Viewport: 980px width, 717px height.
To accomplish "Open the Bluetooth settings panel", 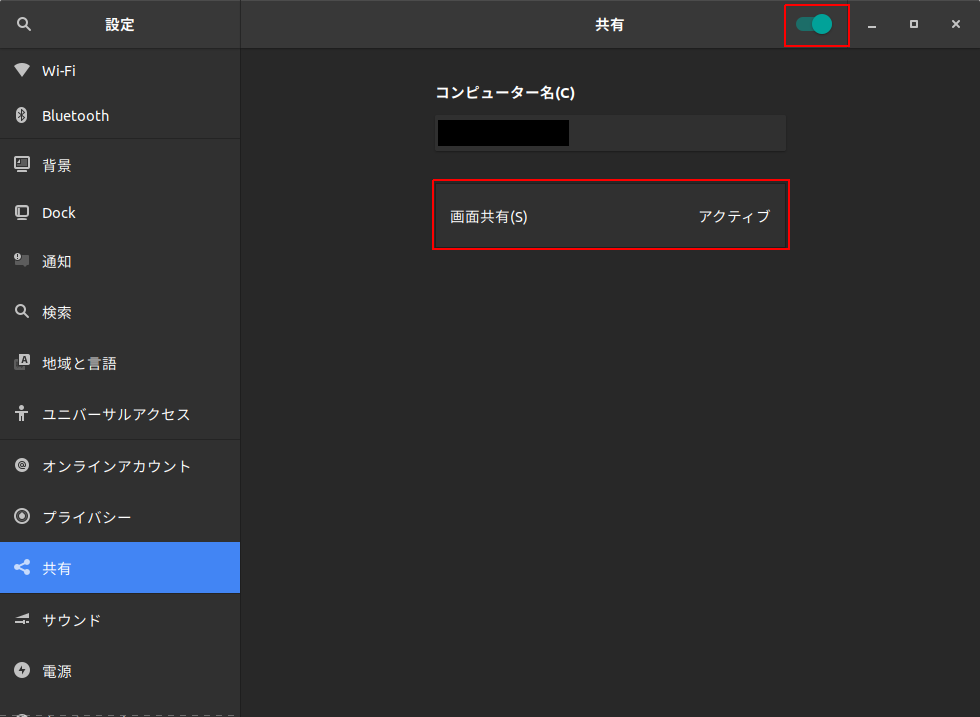I will [120, 116].
